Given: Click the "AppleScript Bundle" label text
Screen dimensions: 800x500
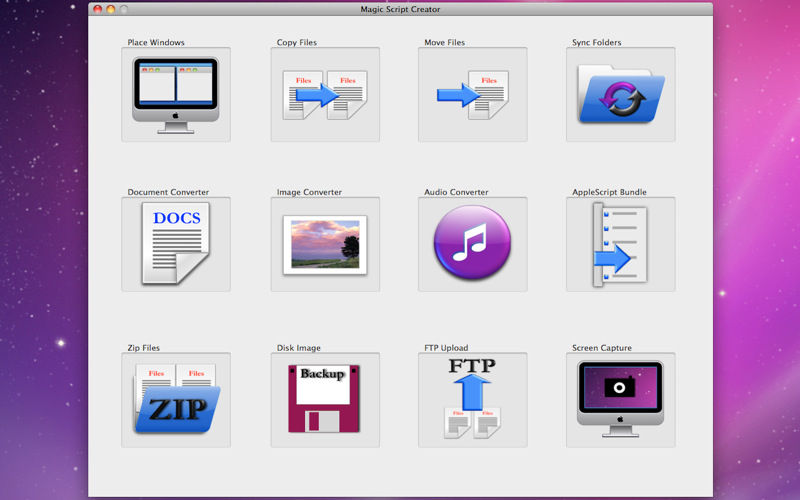Looking at the screenshot, I should pos(609,192).
